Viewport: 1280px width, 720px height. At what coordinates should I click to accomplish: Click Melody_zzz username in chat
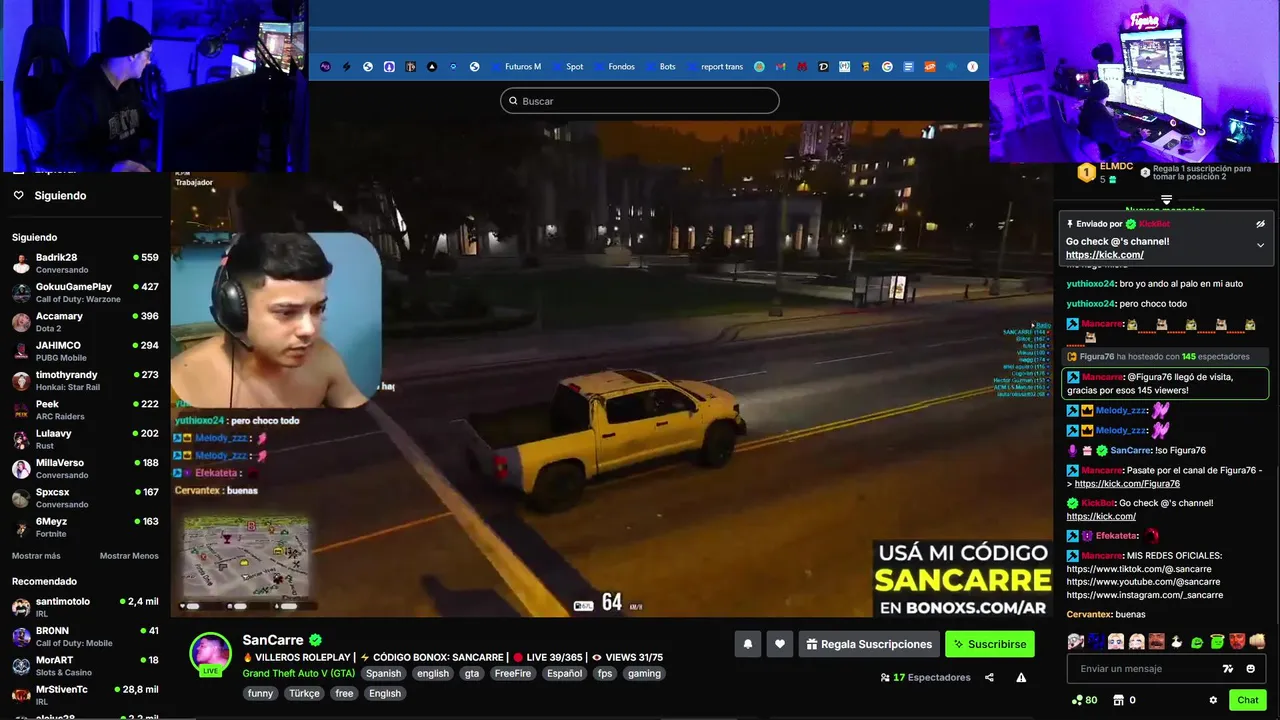tap(1120, 410)
